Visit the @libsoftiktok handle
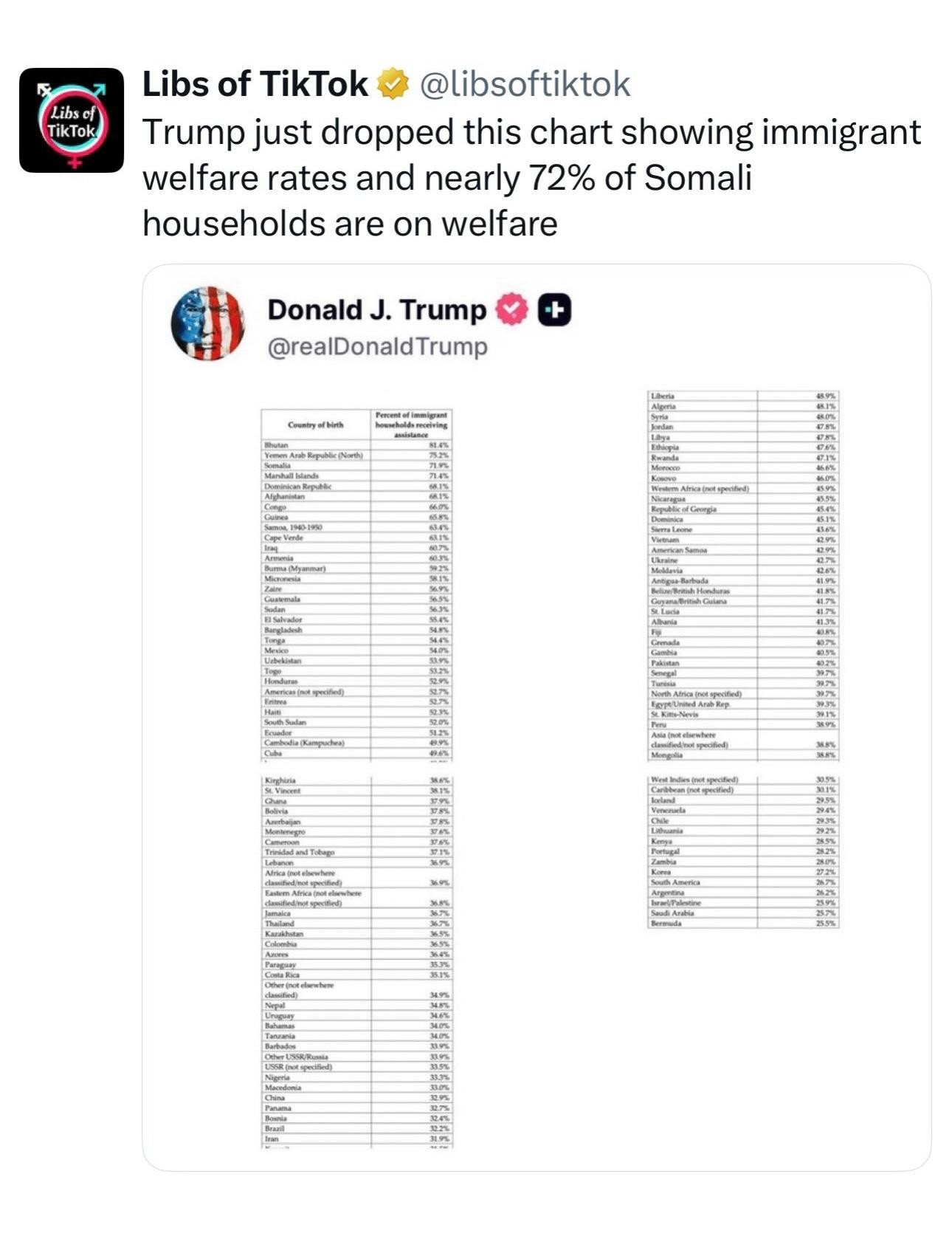 tap(525, 84)
